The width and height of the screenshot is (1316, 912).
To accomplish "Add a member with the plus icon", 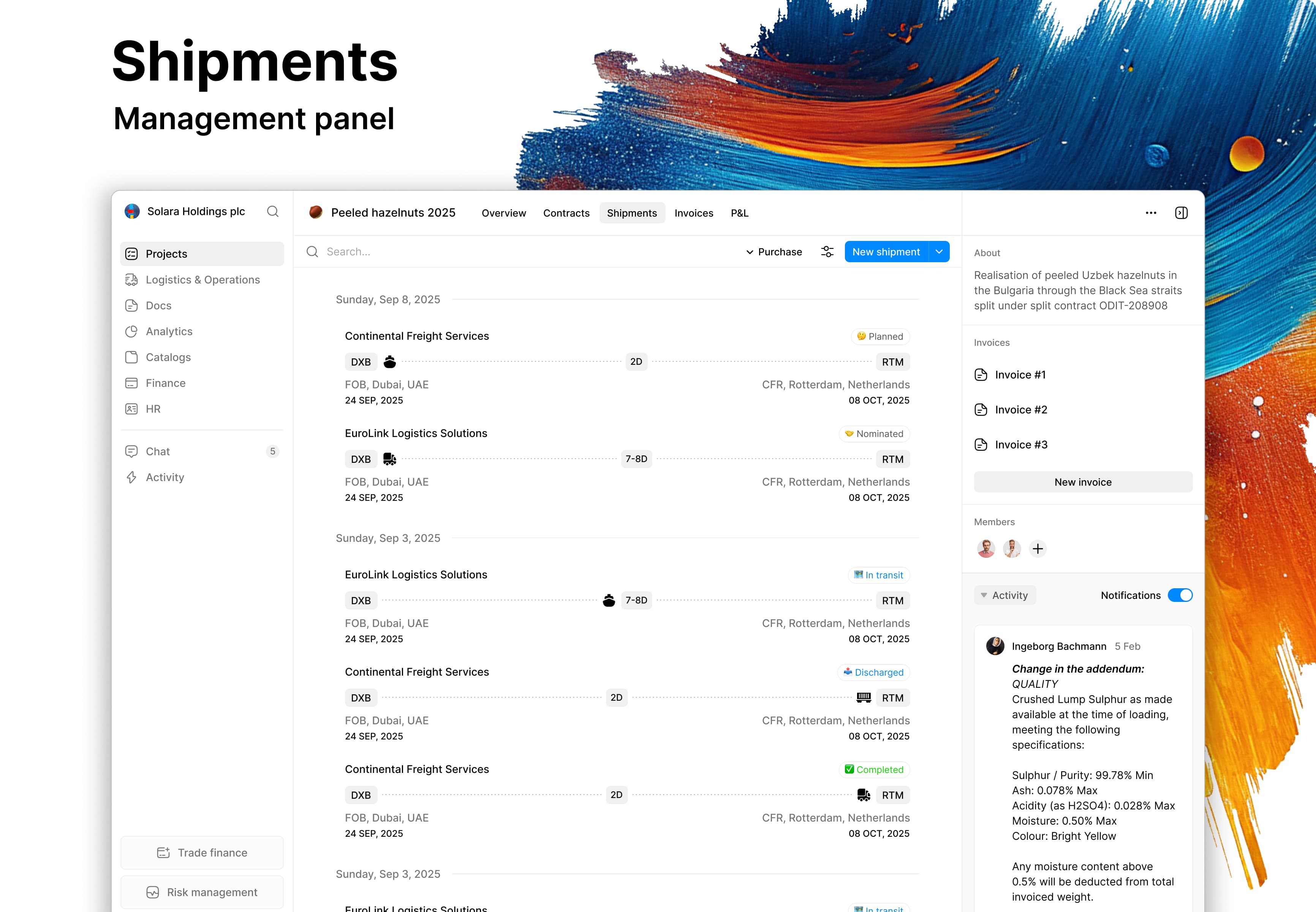I will click(x=1038, y=549).
